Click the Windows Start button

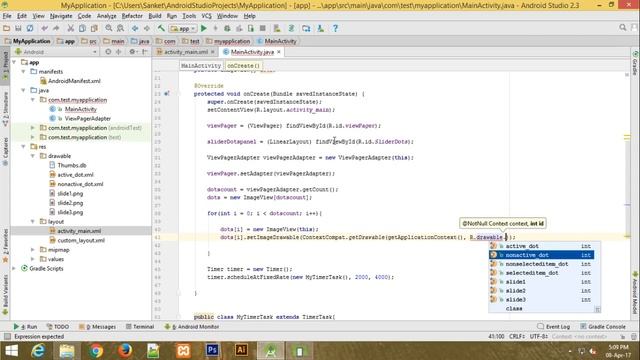[11, 351]
